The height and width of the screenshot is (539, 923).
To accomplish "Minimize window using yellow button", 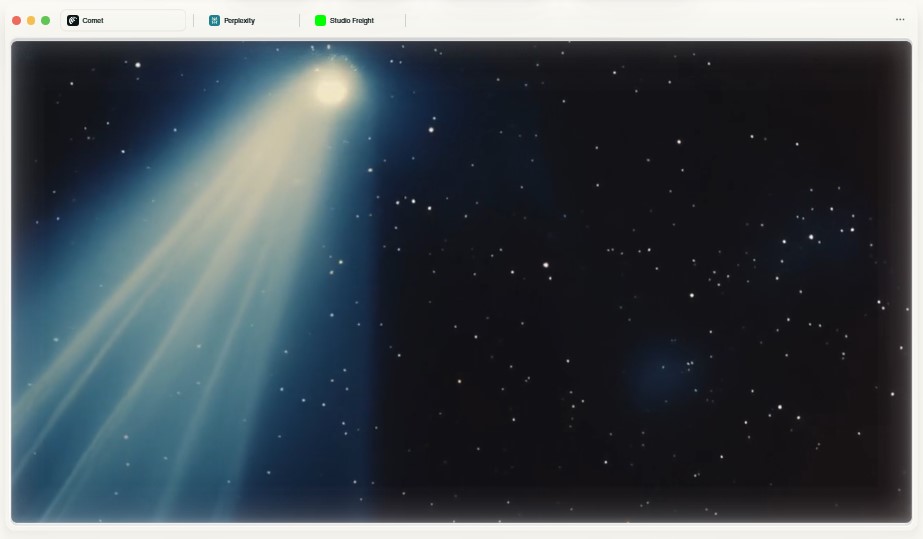I will click(31, 21).
